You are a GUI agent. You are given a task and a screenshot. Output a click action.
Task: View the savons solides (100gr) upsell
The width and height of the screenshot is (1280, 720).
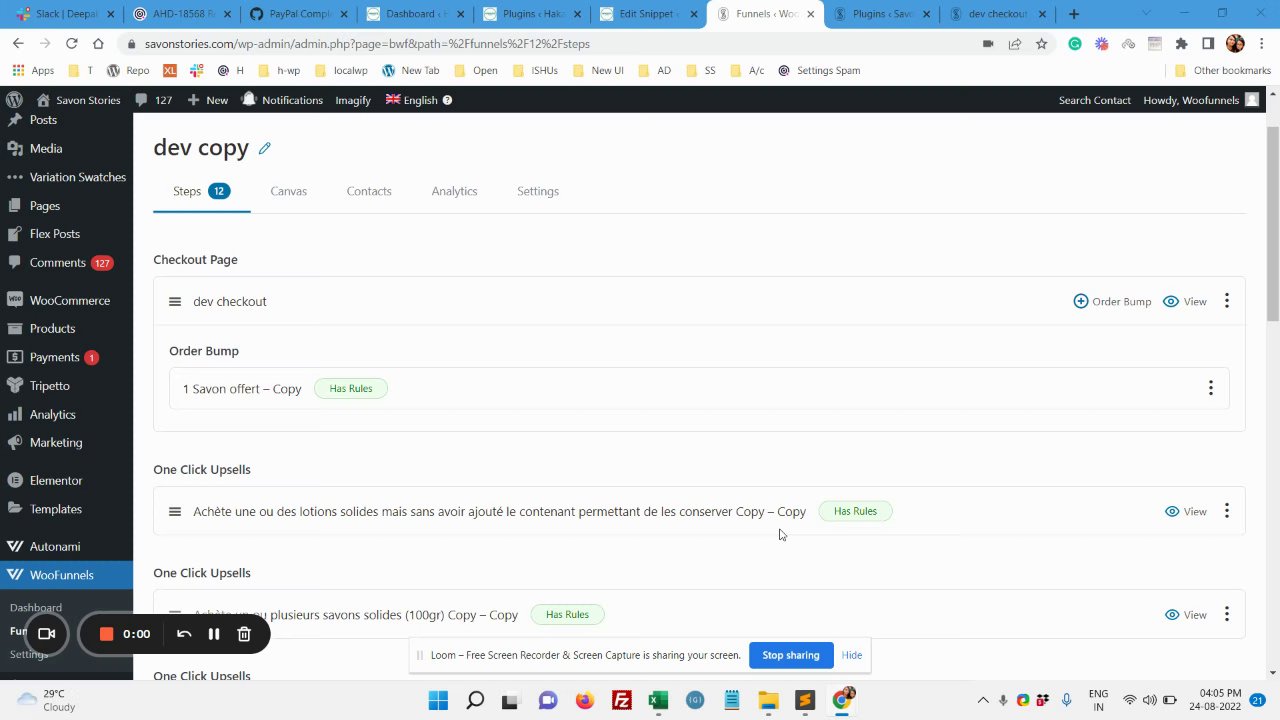pyautogui.click(x=1185, y=615)
